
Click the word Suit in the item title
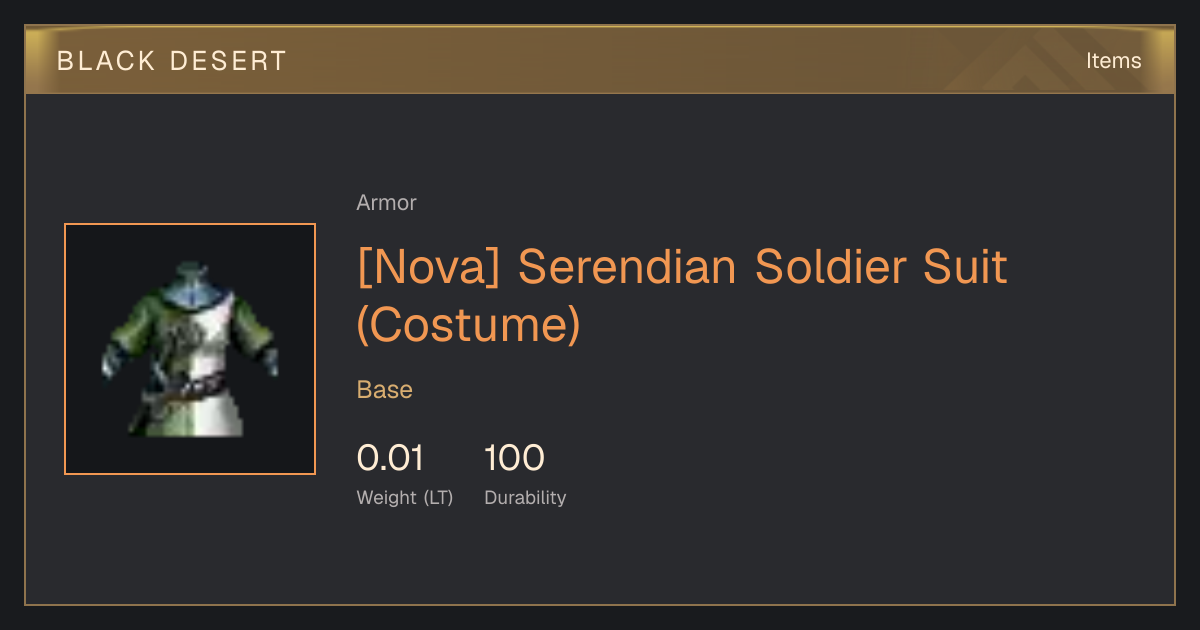967,267
